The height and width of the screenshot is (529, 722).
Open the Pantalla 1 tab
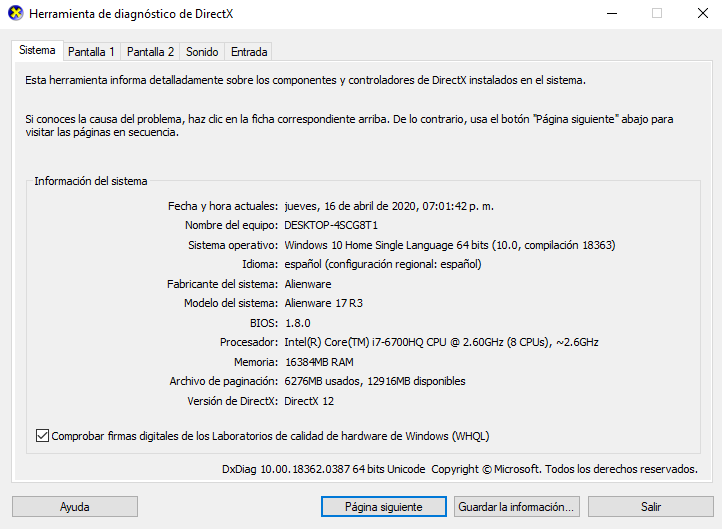[x=91, y=52]
